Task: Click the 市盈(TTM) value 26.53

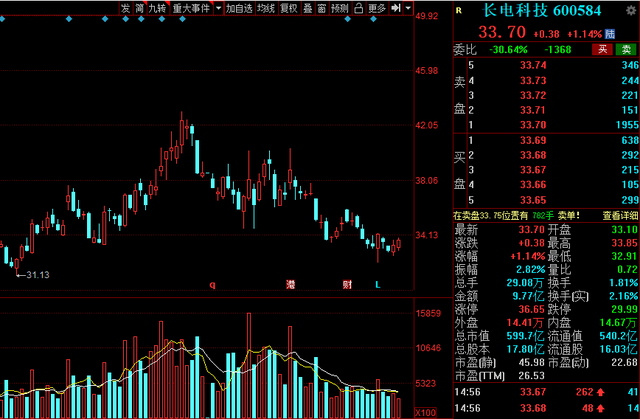Action: click(531, 376)
